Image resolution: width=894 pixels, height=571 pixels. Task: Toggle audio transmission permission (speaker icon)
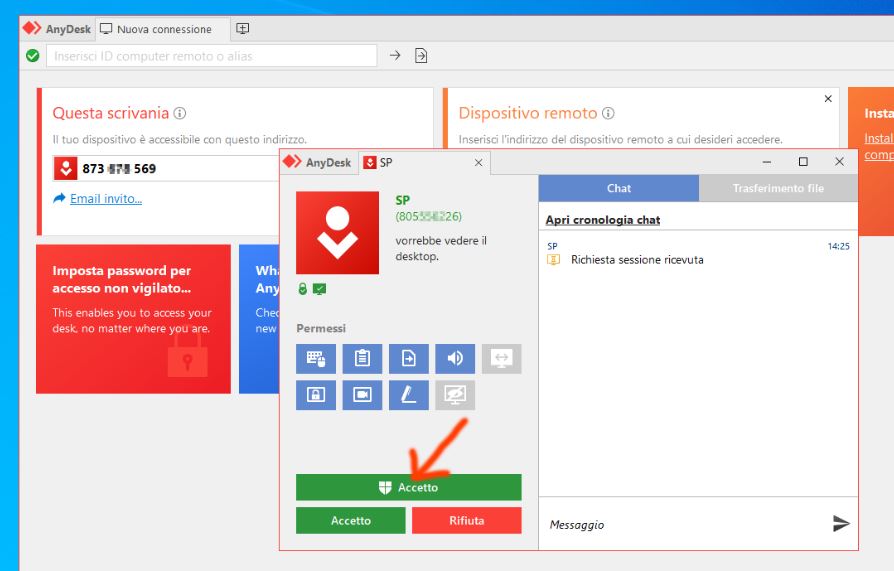455,359
